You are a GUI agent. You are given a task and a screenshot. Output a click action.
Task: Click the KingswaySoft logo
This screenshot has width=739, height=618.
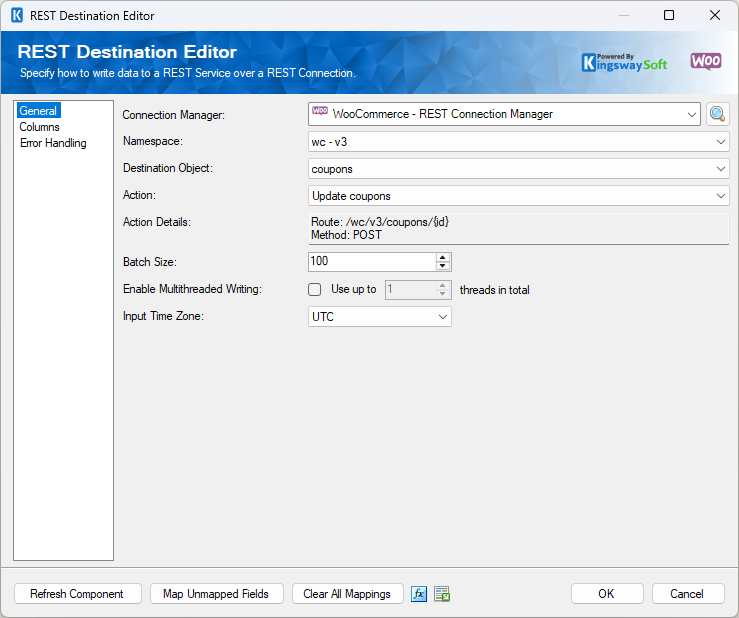624,63
